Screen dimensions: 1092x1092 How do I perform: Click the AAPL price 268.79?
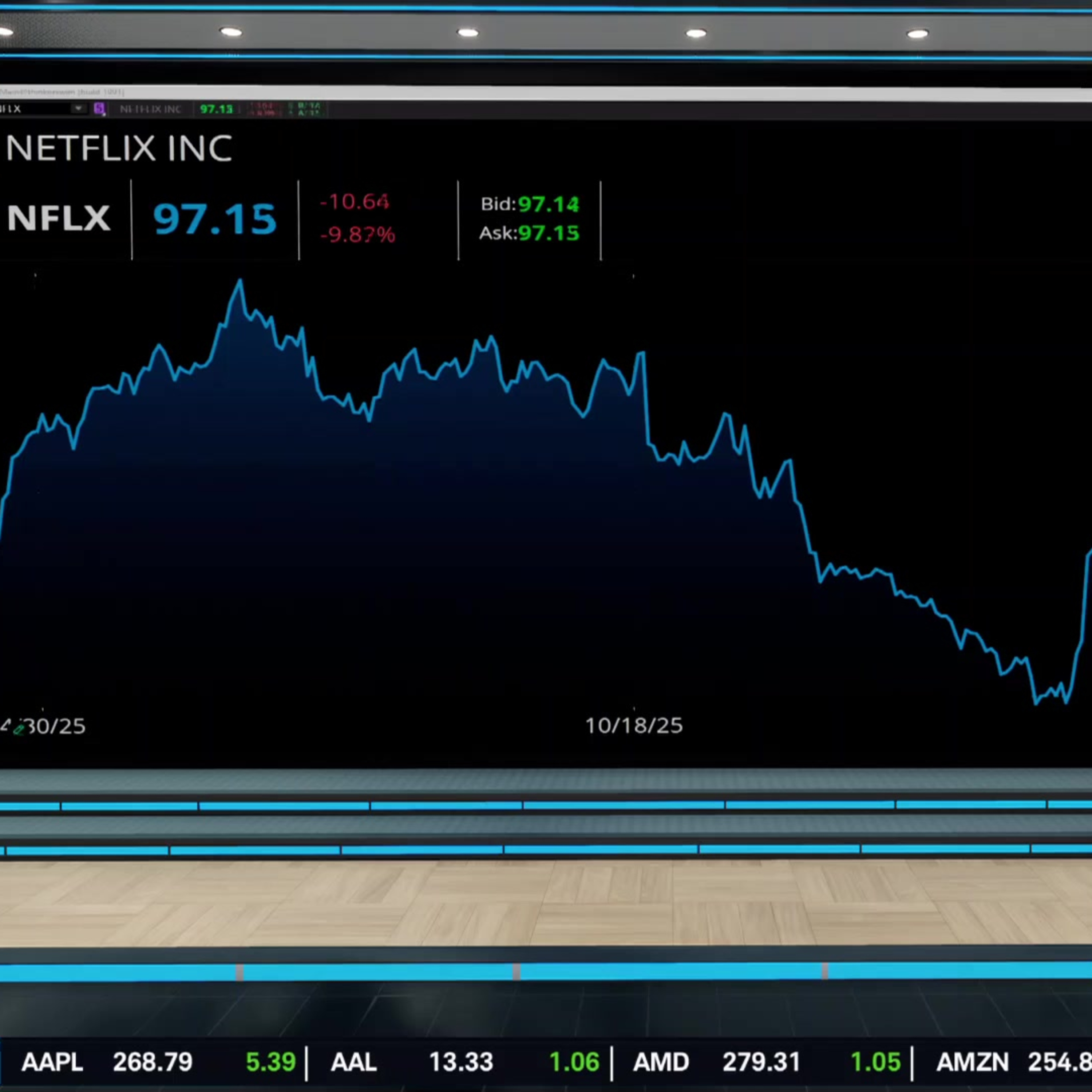click(x=153, y=1062)
